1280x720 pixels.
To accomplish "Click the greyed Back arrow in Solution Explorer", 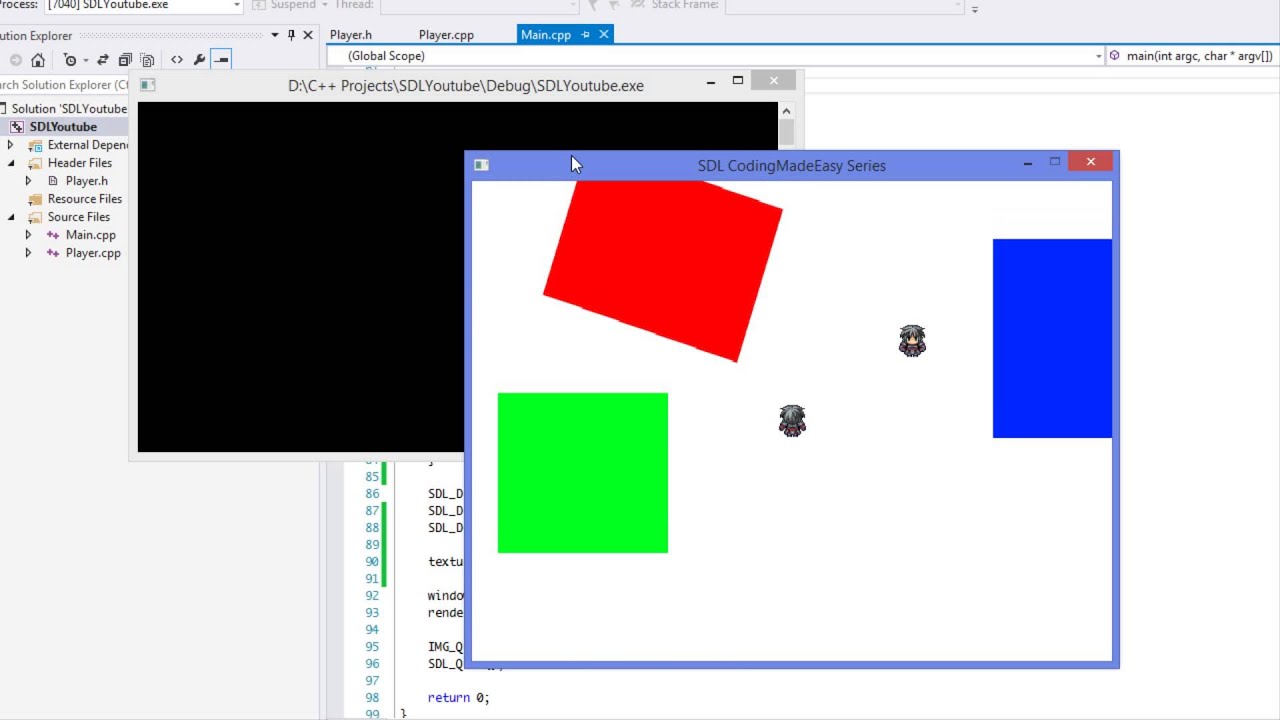I will pyautogui.click(x=16, y=60).
